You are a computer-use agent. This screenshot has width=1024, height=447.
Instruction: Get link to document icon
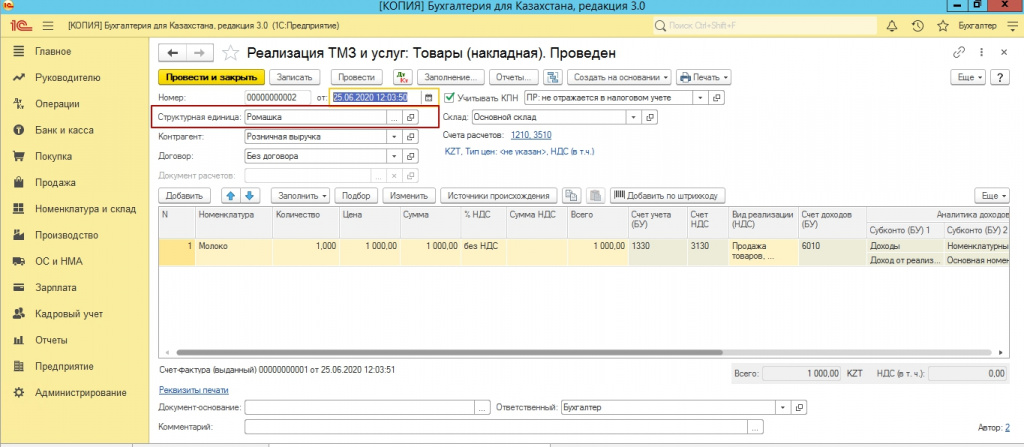[959, 53]
